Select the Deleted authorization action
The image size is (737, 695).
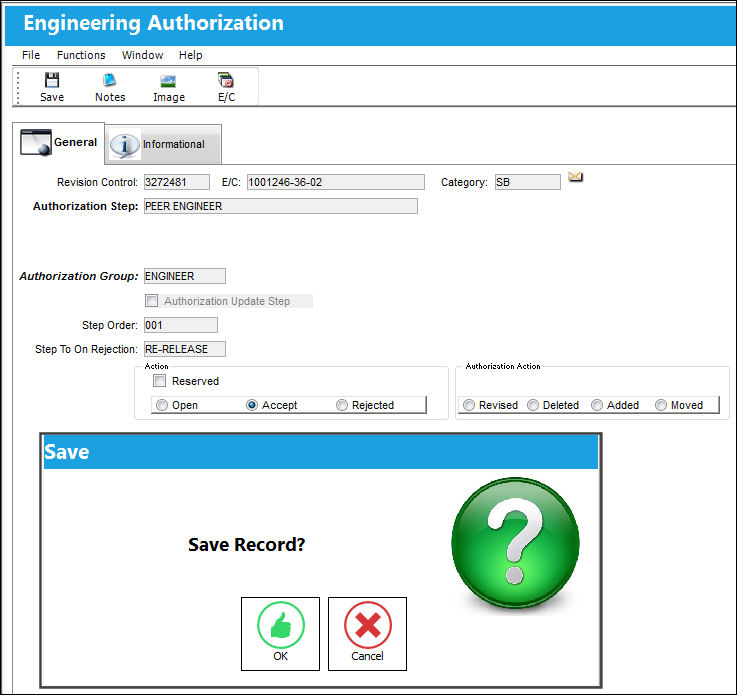(x=533, y=405)
